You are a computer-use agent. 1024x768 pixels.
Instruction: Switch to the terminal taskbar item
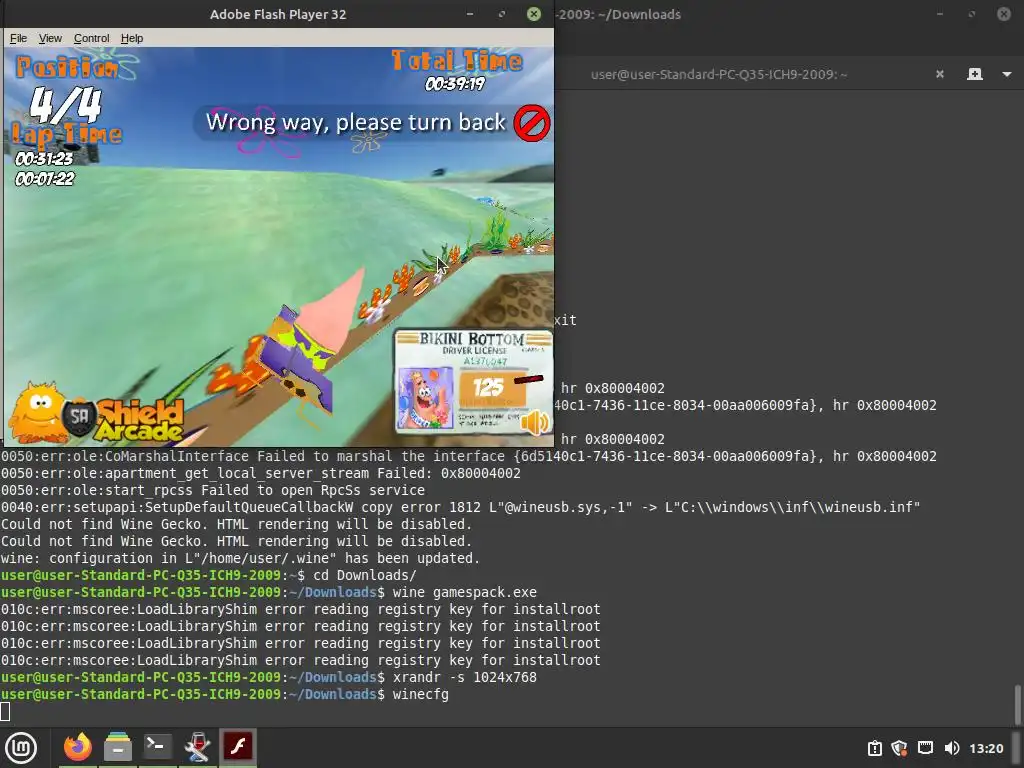157,747
